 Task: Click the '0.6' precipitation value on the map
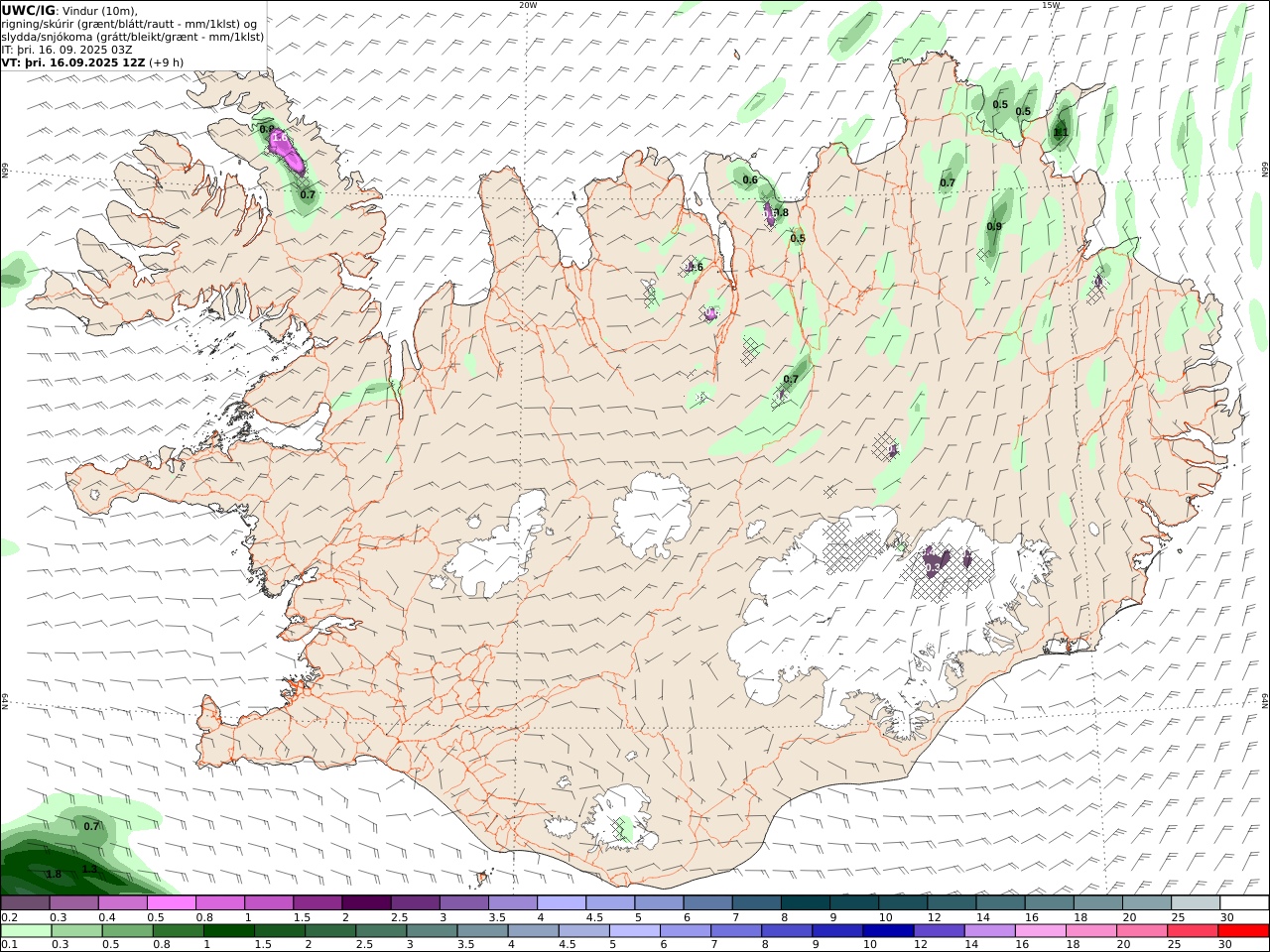[750, 180]
